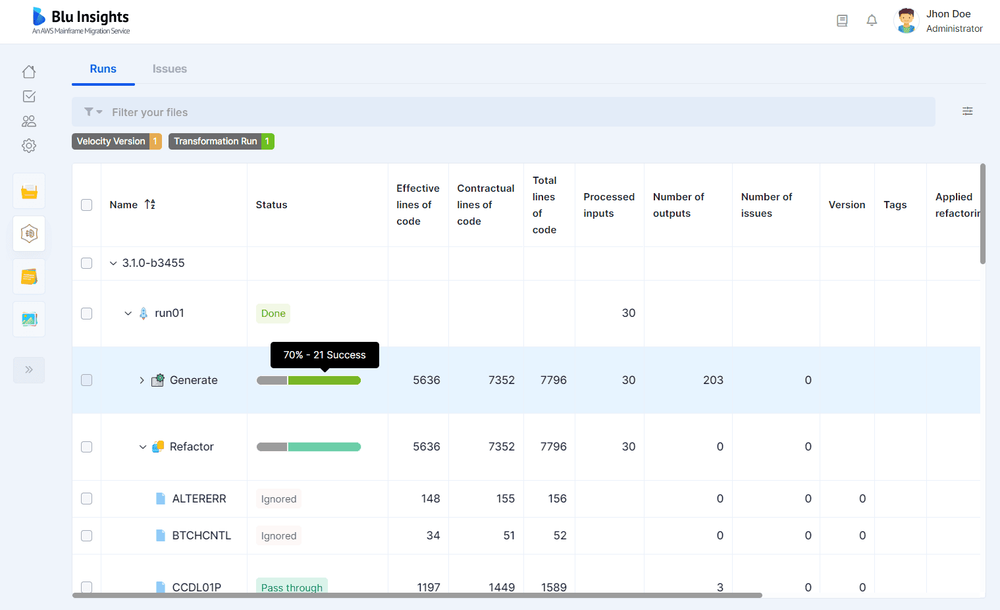
Task: Select the Runs tab
Action: [102, 69]
